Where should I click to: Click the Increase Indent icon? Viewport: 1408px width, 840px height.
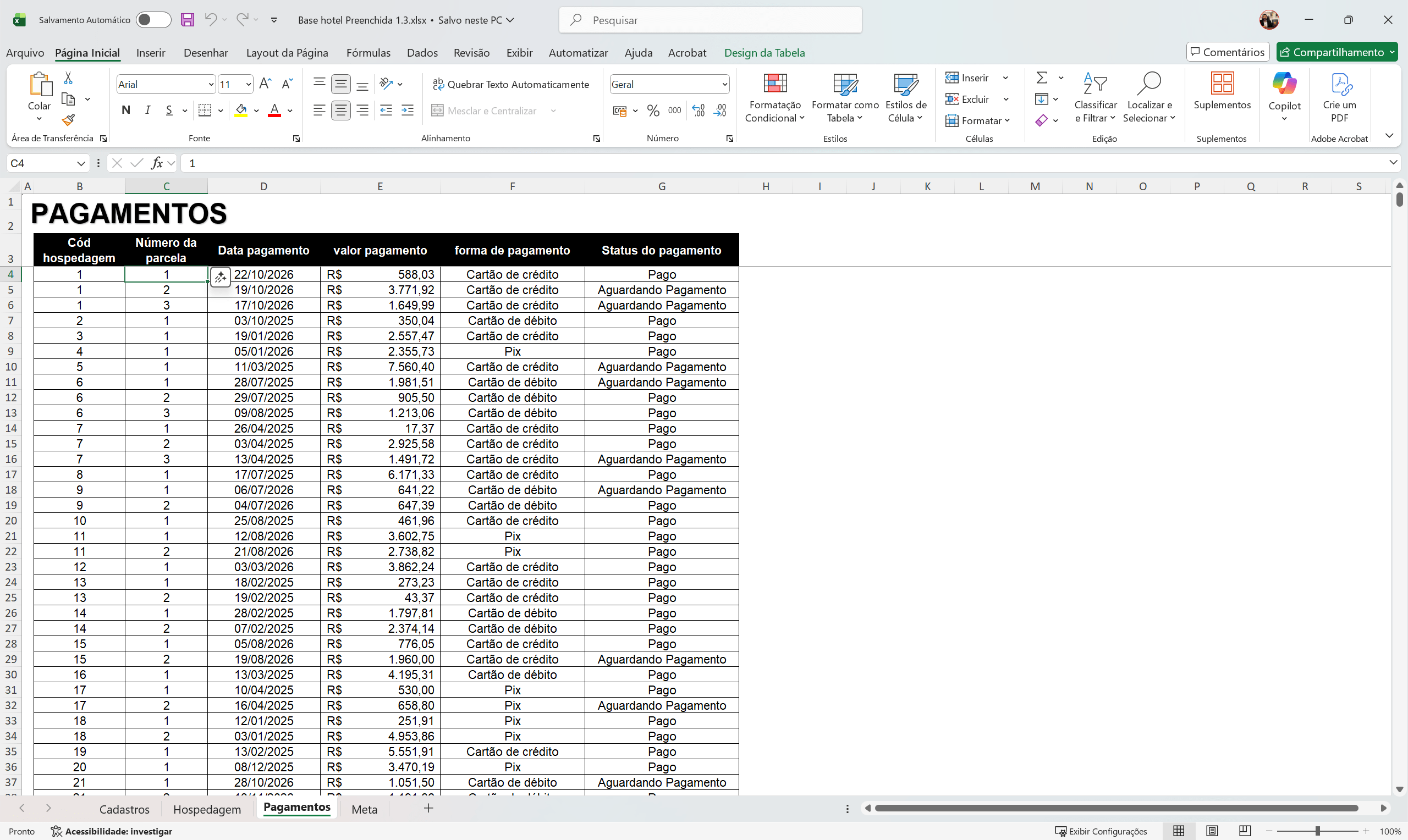(x=407, y=110)
